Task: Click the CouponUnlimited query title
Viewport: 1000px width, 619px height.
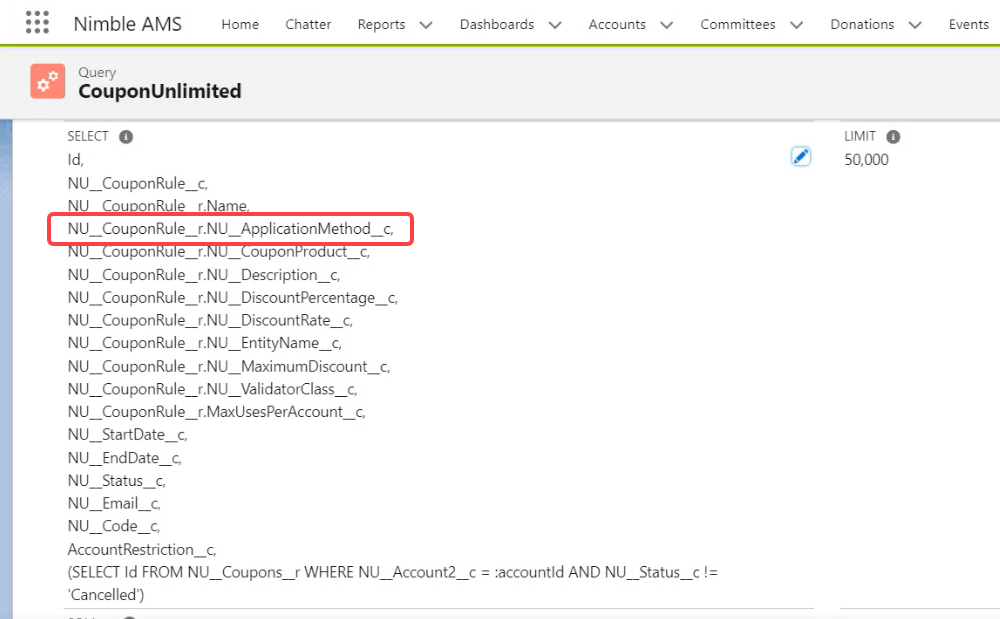Action: [160, 91]
